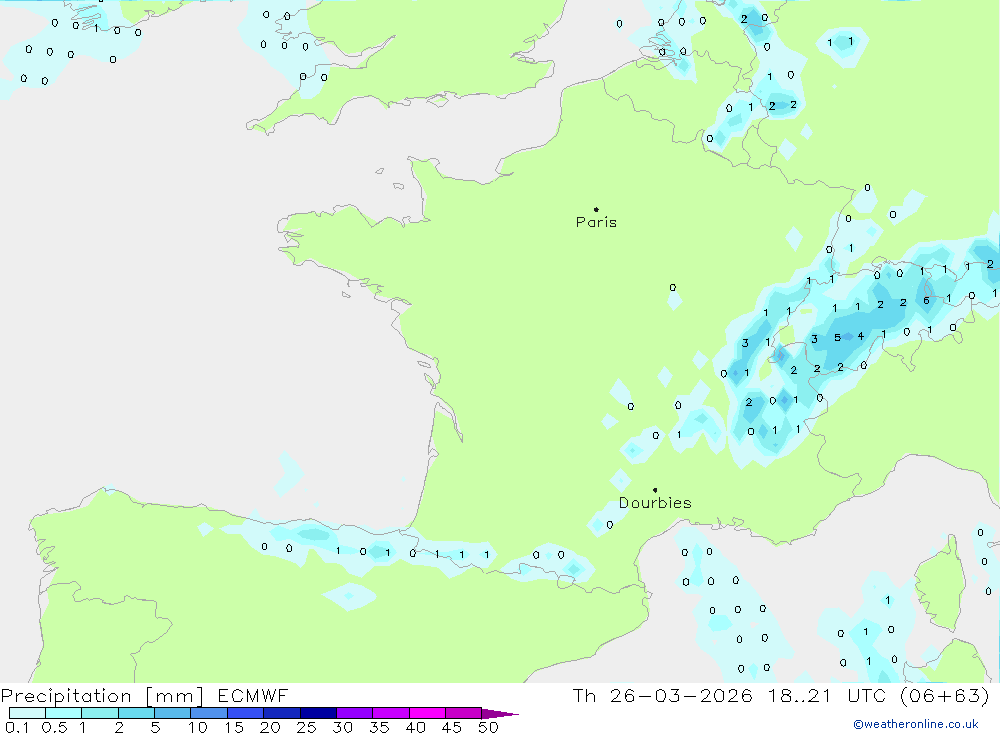Open the weatheronline.co.uk copyright link
The width and height of the screenshot is (1000, 733).
[x=916, y=724]
